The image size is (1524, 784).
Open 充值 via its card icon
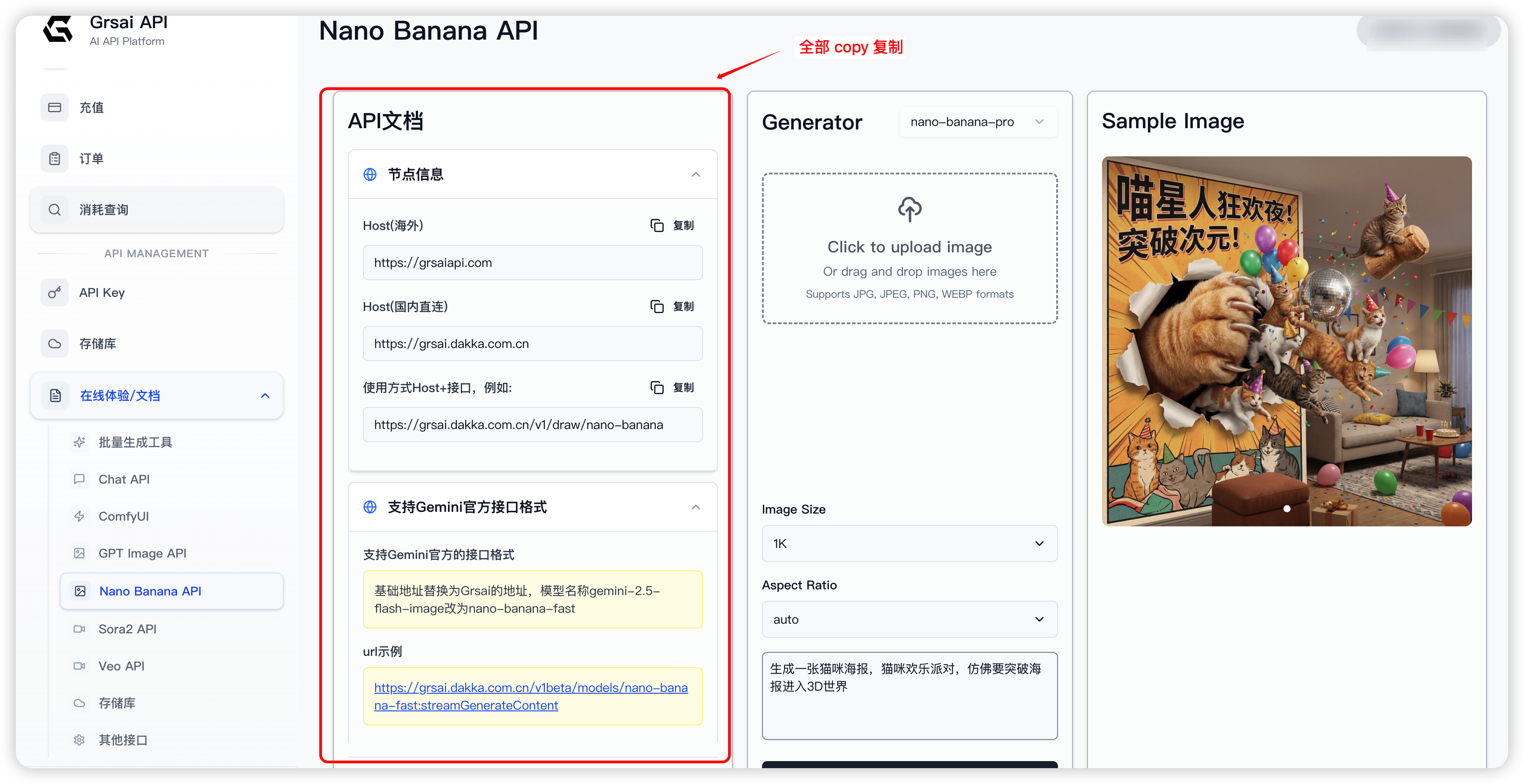(55, 107)
